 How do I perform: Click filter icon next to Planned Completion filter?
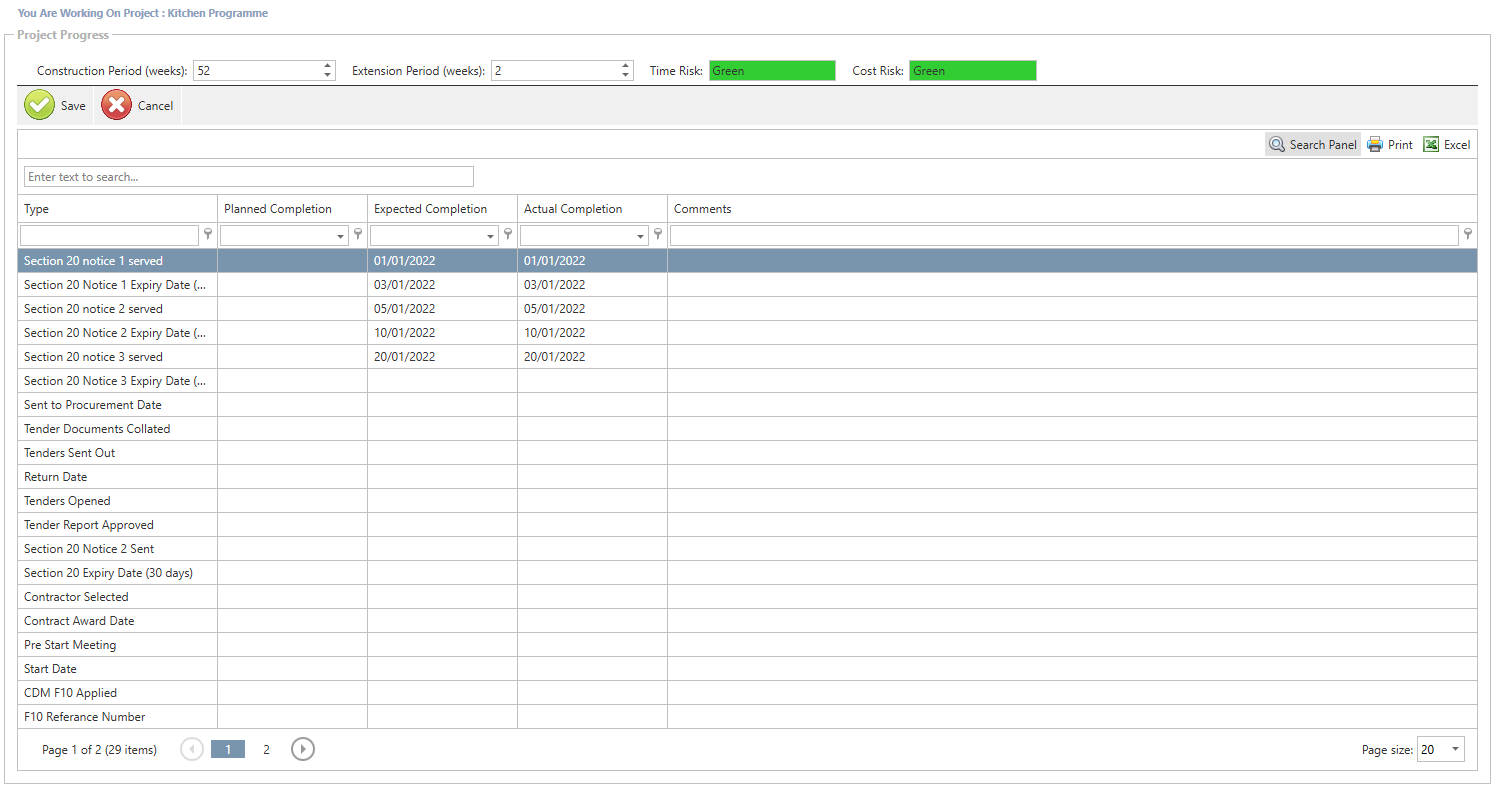pos(358,235)
